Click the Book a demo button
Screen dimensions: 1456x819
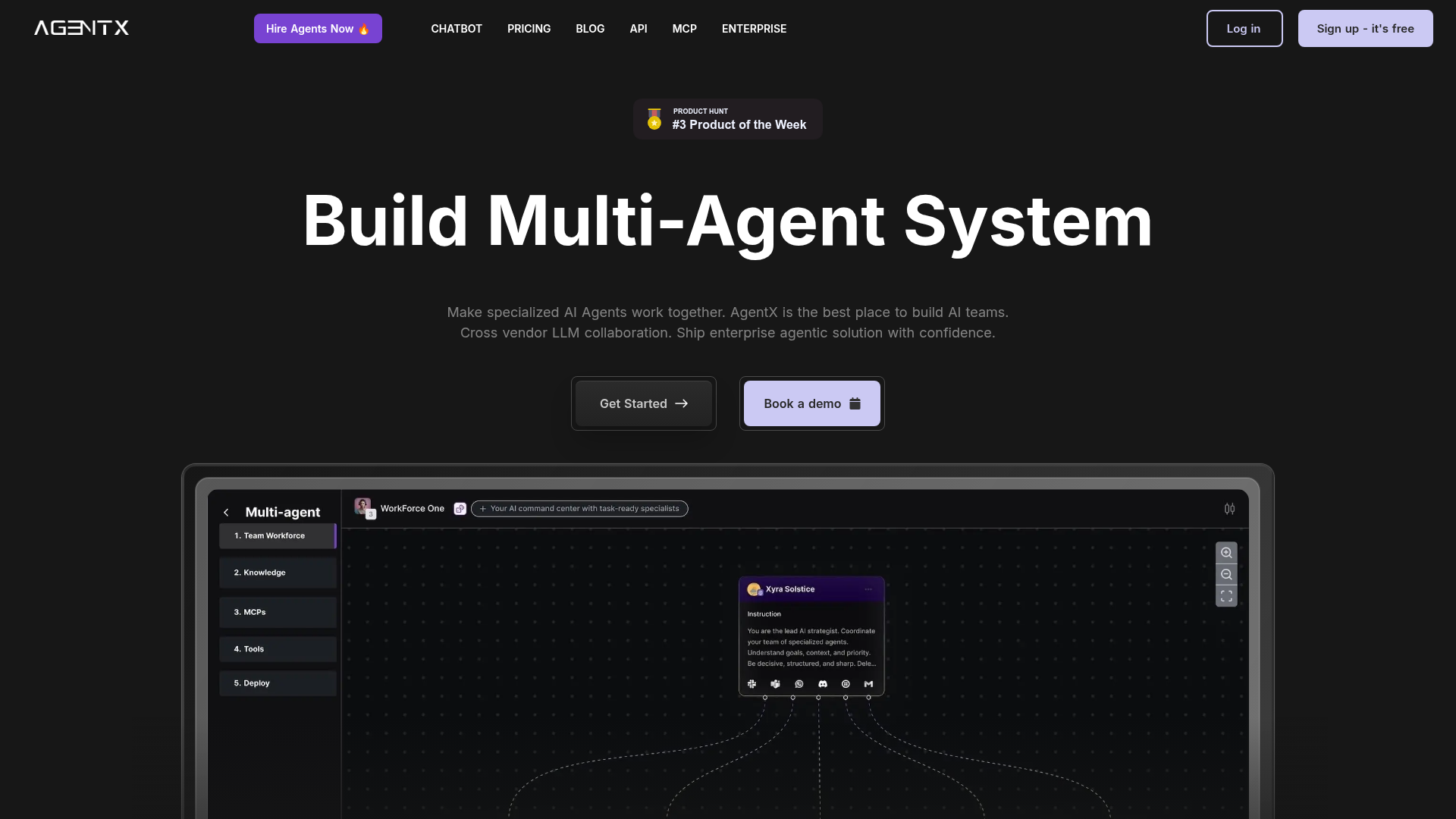pyautogui.click(x=811, y=403)
